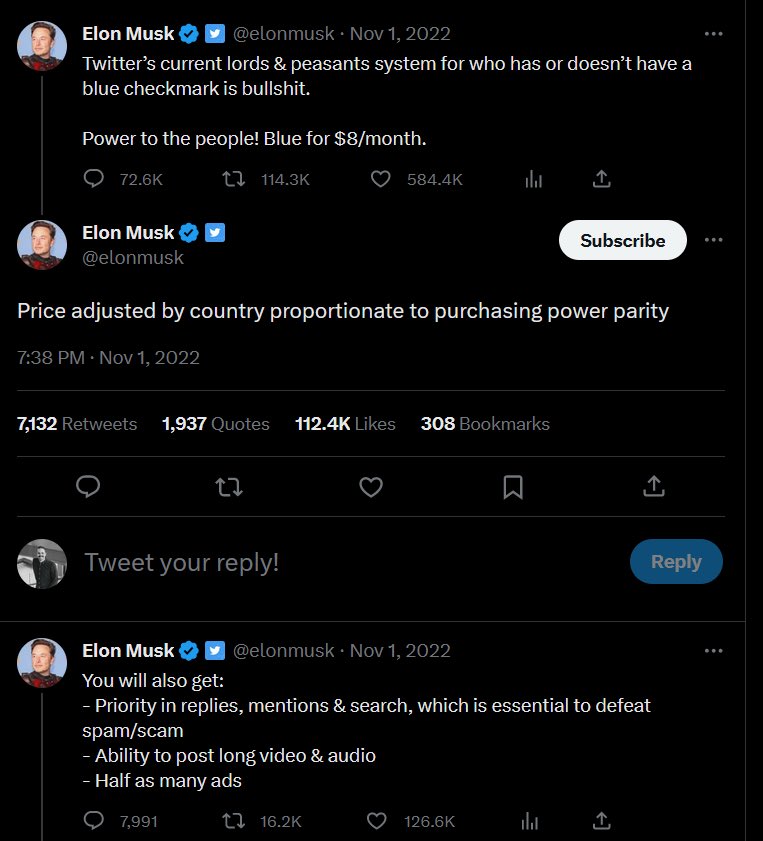
Task: Share the Blue for $8/month tweet
Action: click(x=602, y=179)
